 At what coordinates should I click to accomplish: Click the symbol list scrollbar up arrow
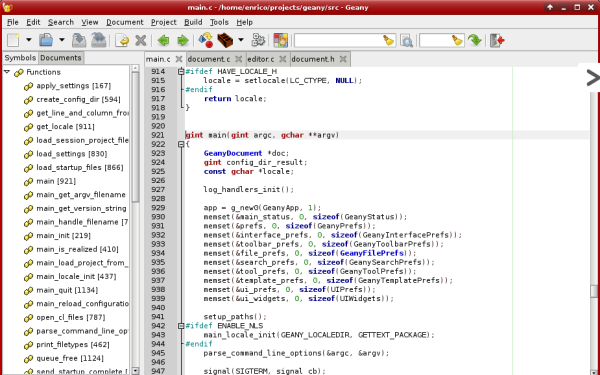[135, 68]
